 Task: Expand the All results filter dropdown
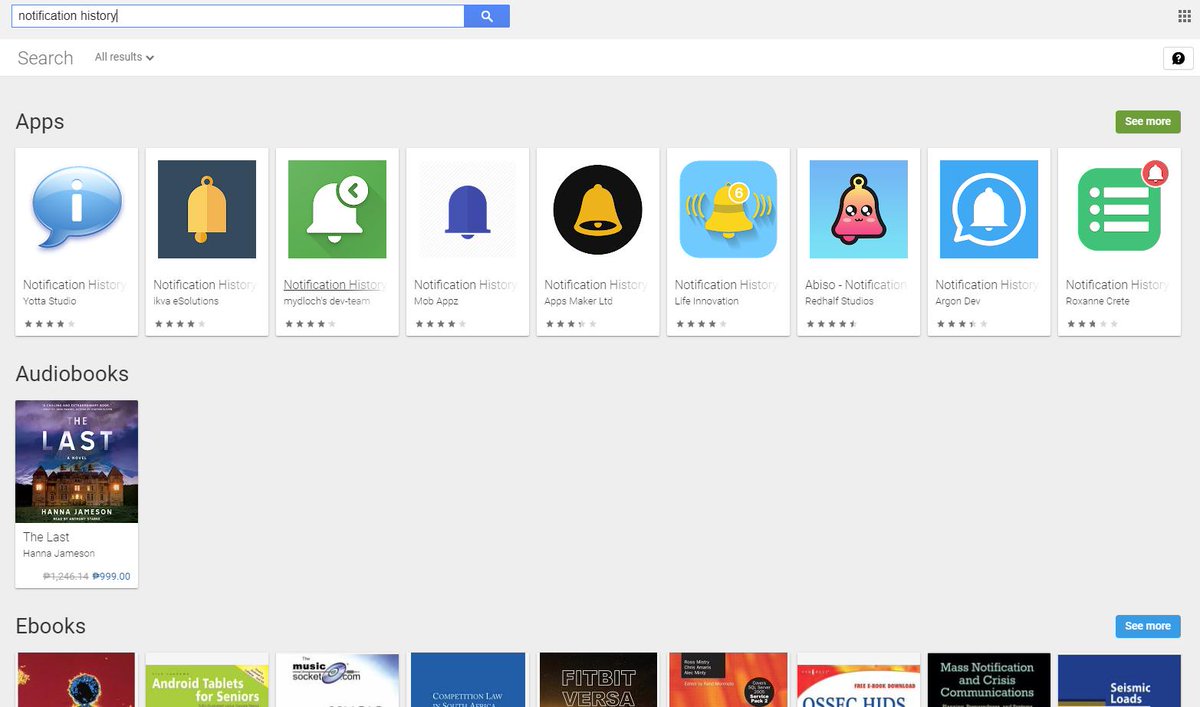(x=124, y=57)
